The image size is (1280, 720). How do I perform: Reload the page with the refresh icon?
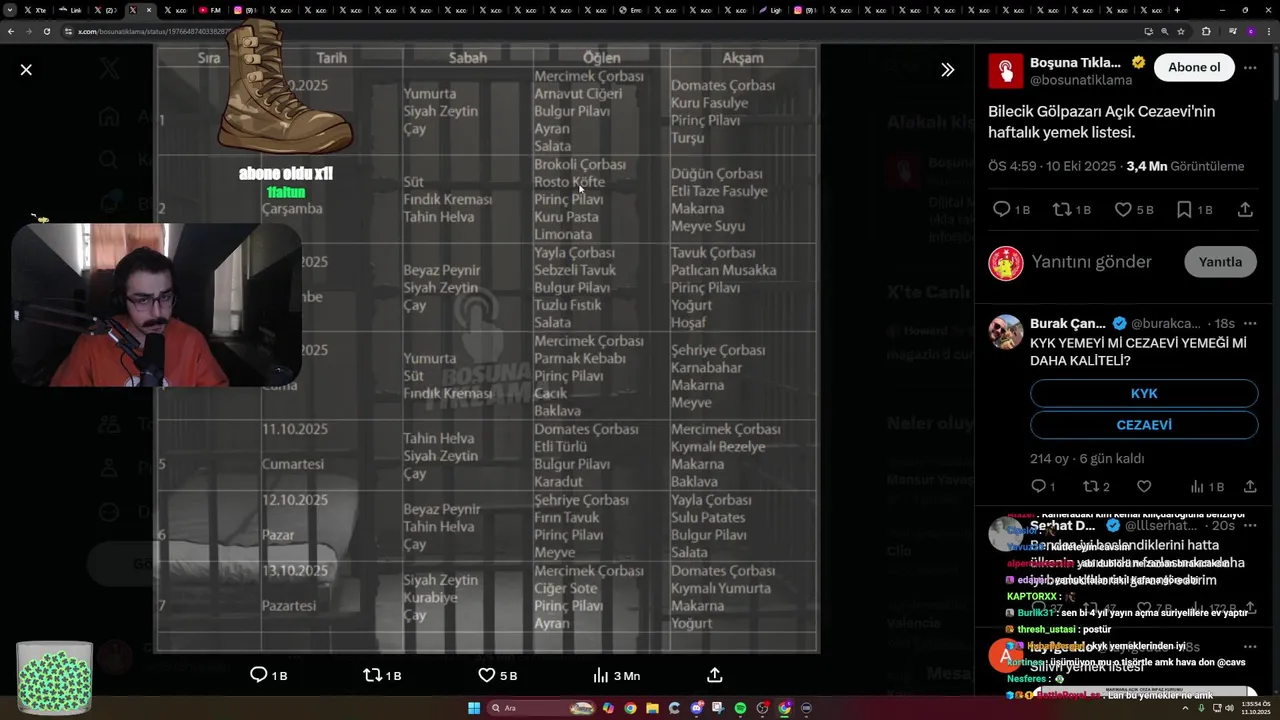(47, 31)
